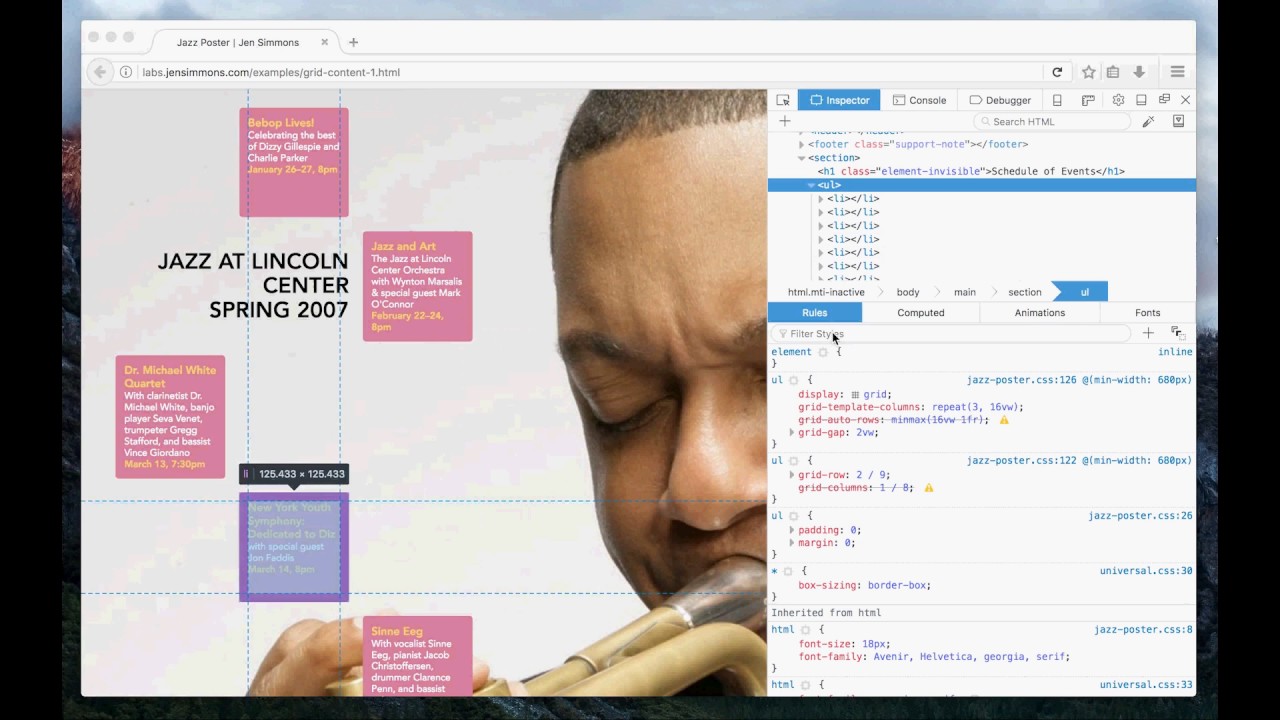Open the Computed styles tab

(921, 313)
